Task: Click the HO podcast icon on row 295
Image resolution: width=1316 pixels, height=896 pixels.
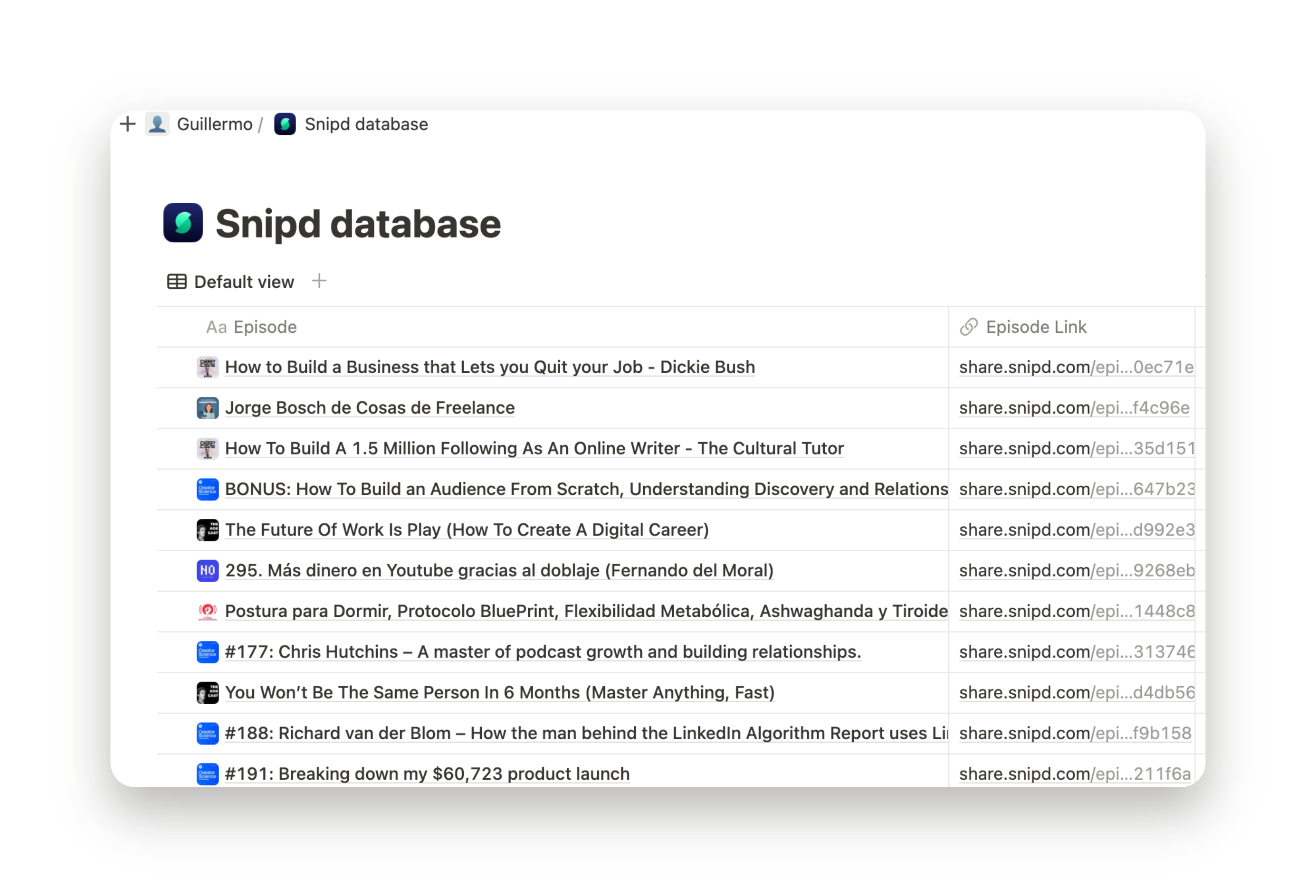Action: [207, 571]
